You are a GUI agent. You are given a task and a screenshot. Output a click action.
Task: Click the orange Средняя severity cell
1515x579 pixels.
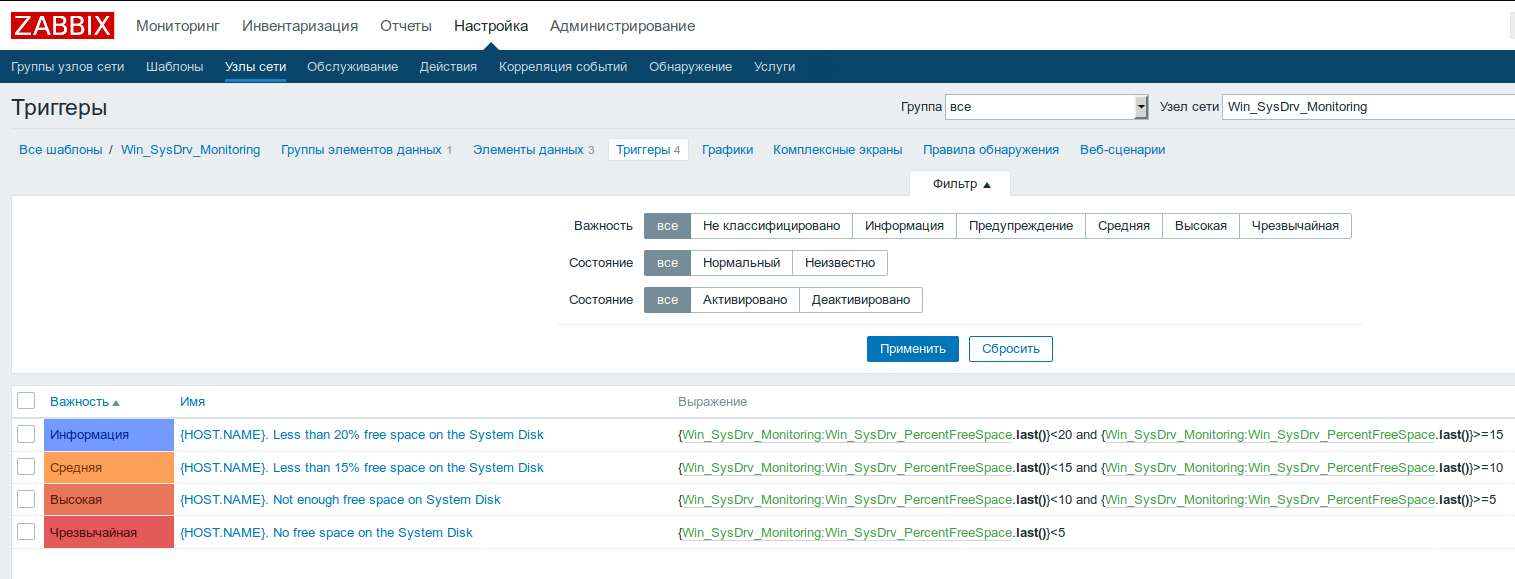point(109,468)
